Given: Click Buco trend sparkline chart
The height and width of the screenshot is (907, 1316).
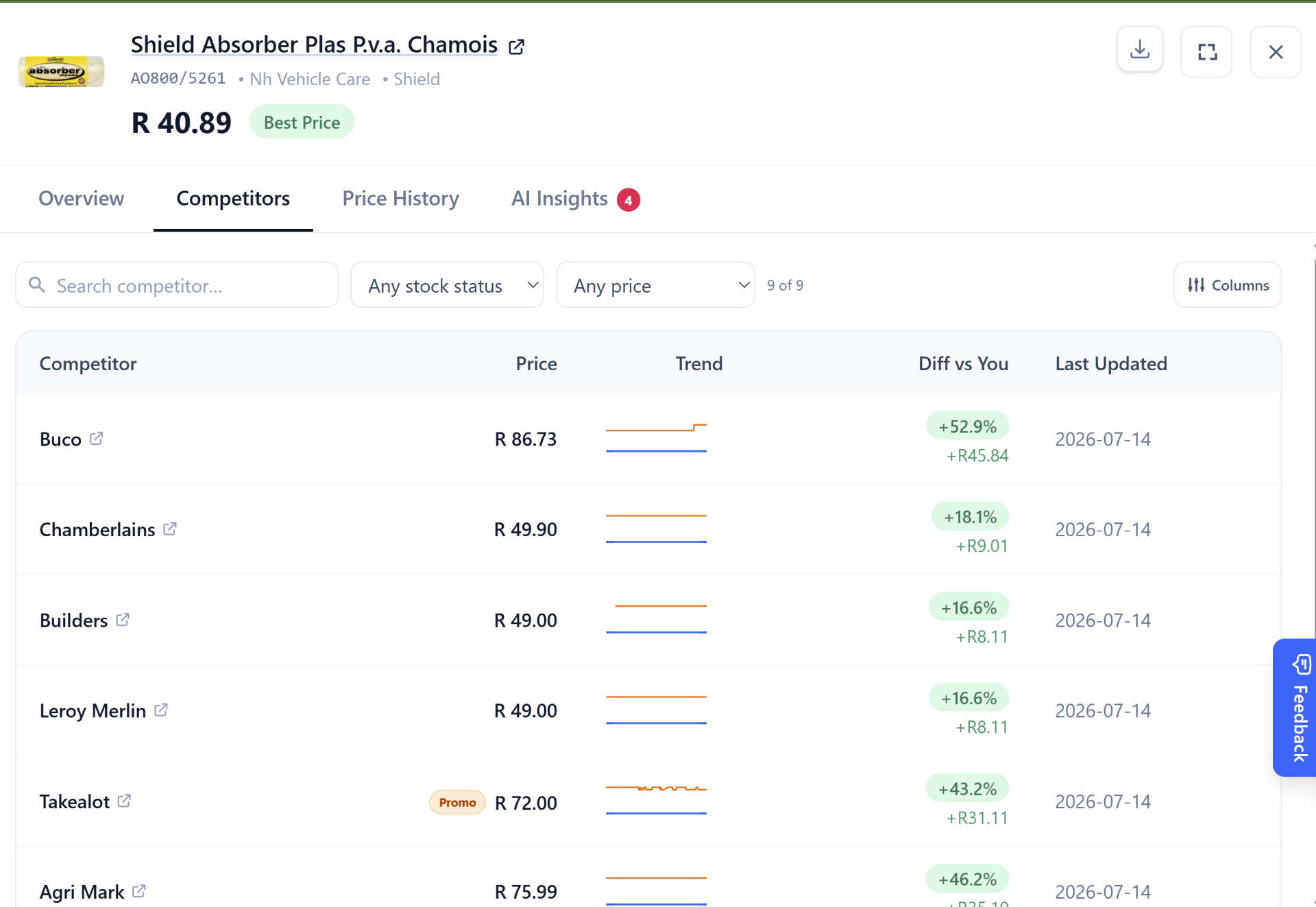Looking at the screenshot, I should [656, 438].
